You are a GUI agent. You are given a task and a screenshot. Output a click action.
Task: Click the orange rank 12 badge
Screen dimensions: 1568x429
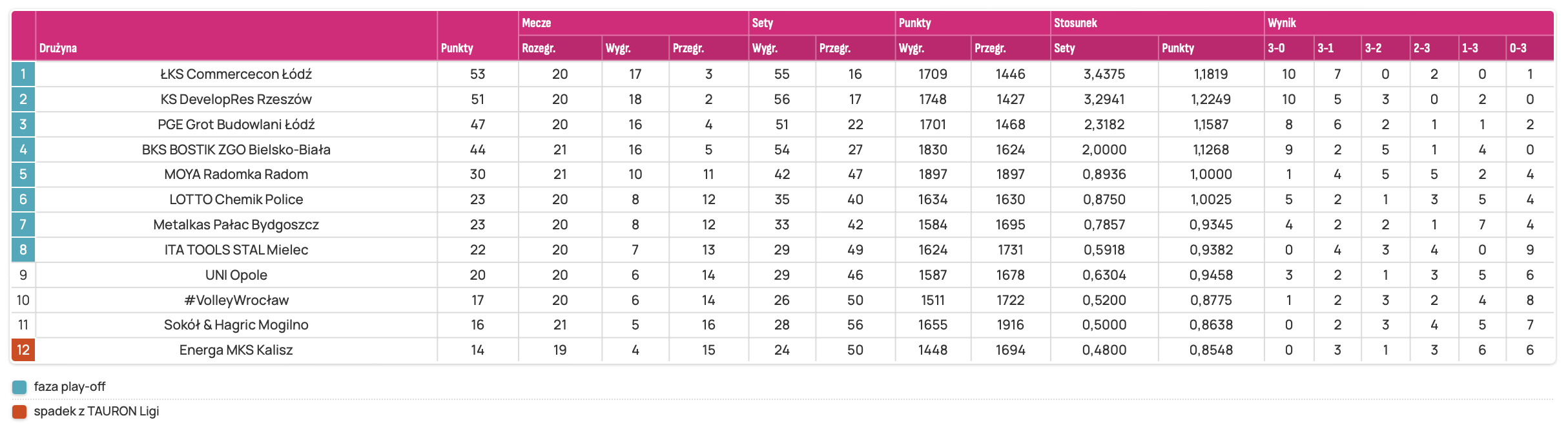(23, 350)
